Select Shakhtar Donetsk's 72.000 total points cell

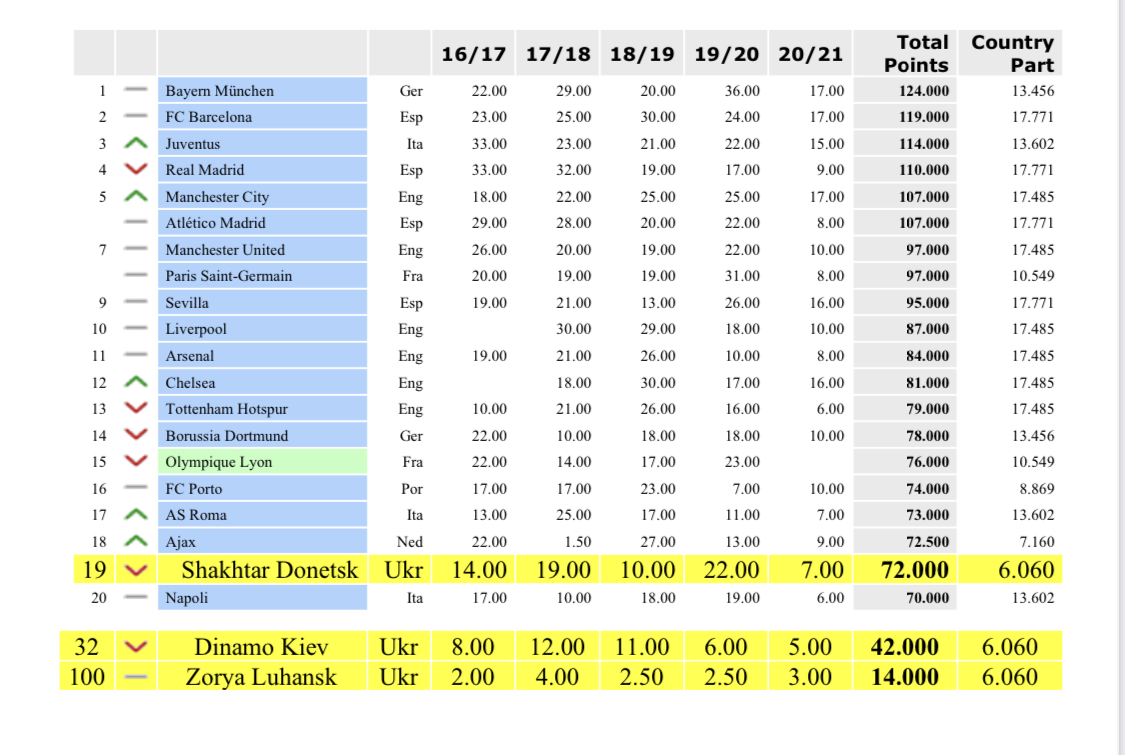click(x=905, y=571)
